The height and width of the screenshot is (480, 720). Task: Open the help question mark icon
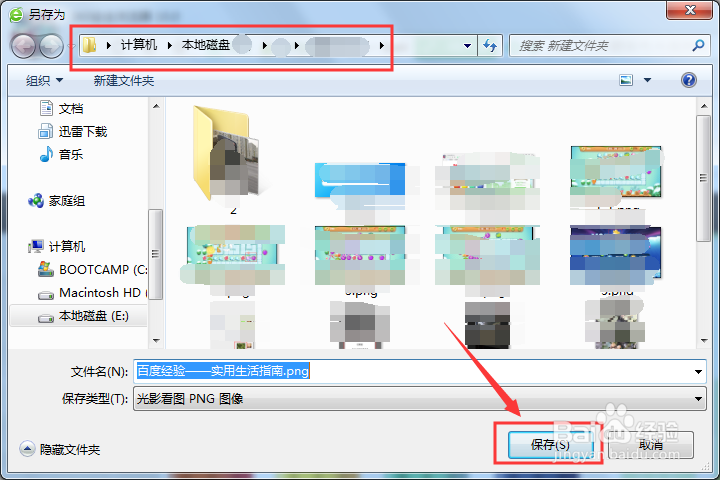click(x=688, y=80)
